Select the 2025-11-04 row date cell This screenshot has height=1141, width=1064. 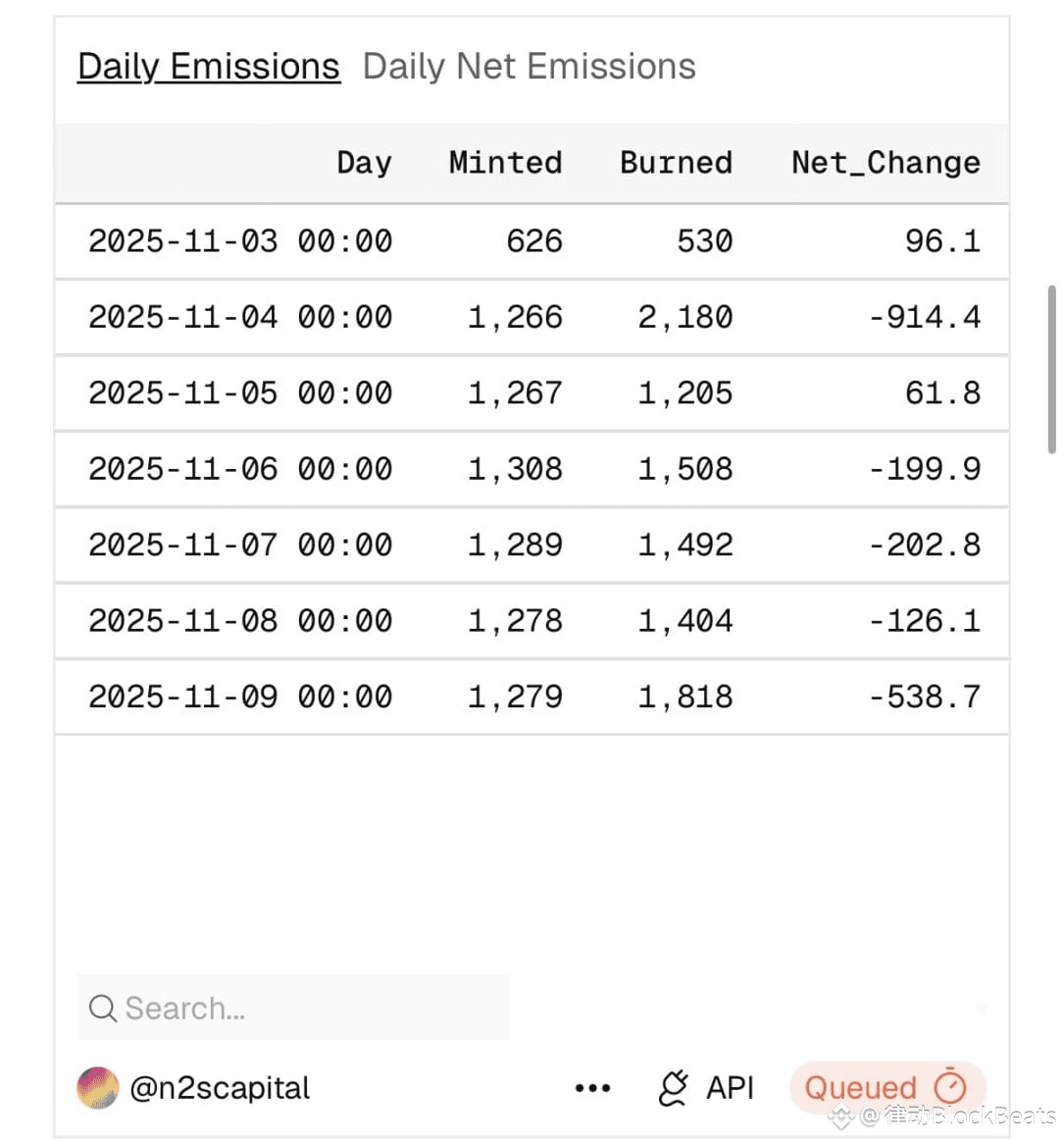240,317
